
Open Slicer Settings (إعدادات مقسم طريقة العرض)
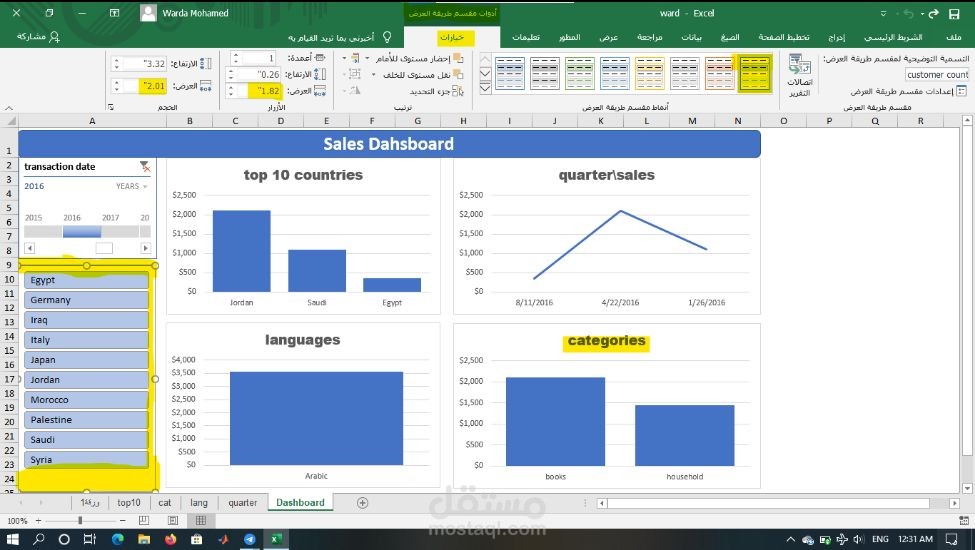pyautogui.click(x=908, y=91)
